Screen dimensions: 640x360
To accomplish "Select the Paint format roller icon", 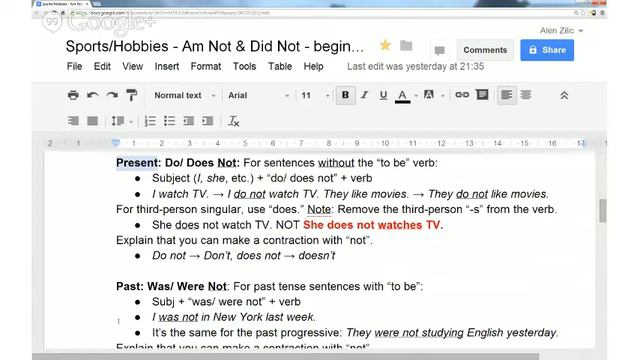I will click(131, 95).
